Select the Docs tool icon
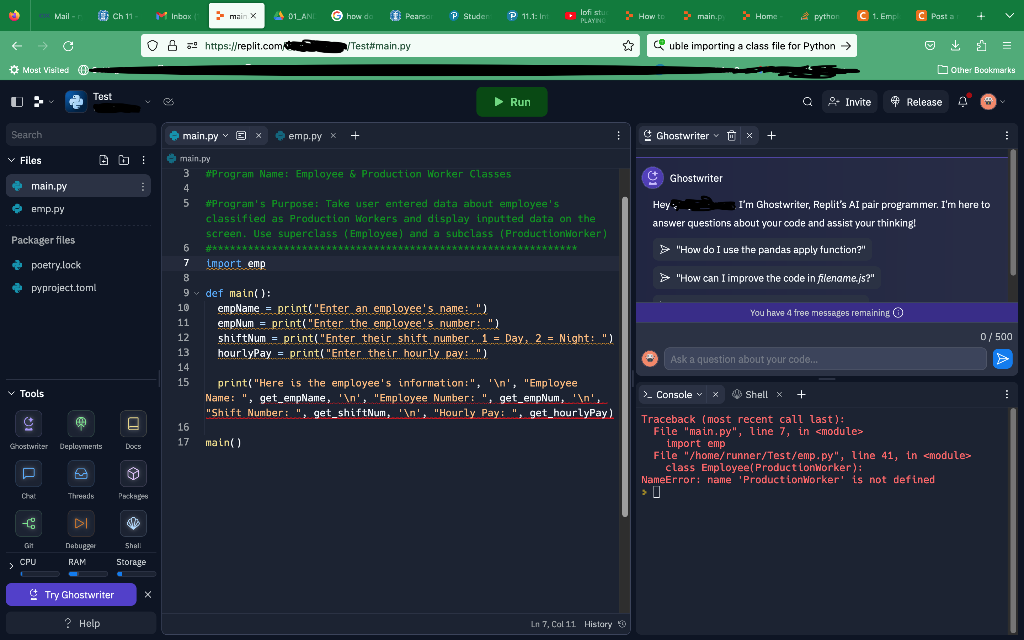The width and height of the screenshot is (1024, 640). (133, 423)
